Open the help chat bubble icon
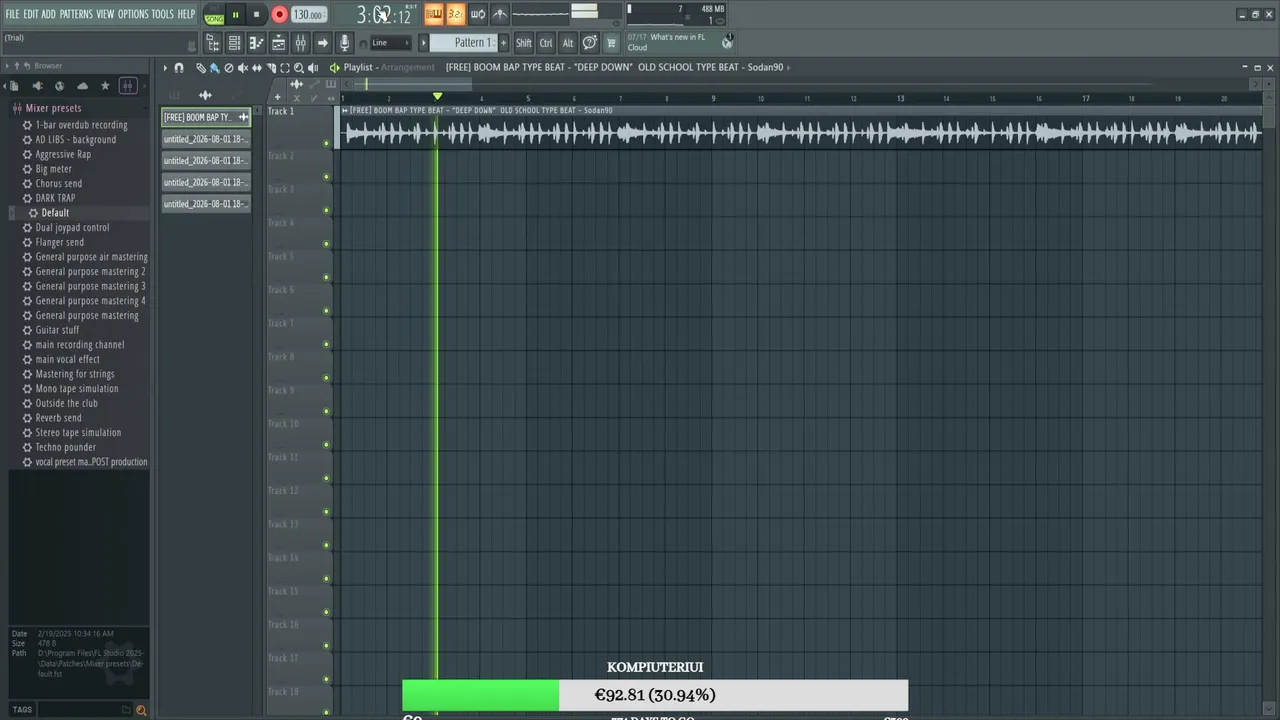The image size is (1280, 720). (590, 43)
